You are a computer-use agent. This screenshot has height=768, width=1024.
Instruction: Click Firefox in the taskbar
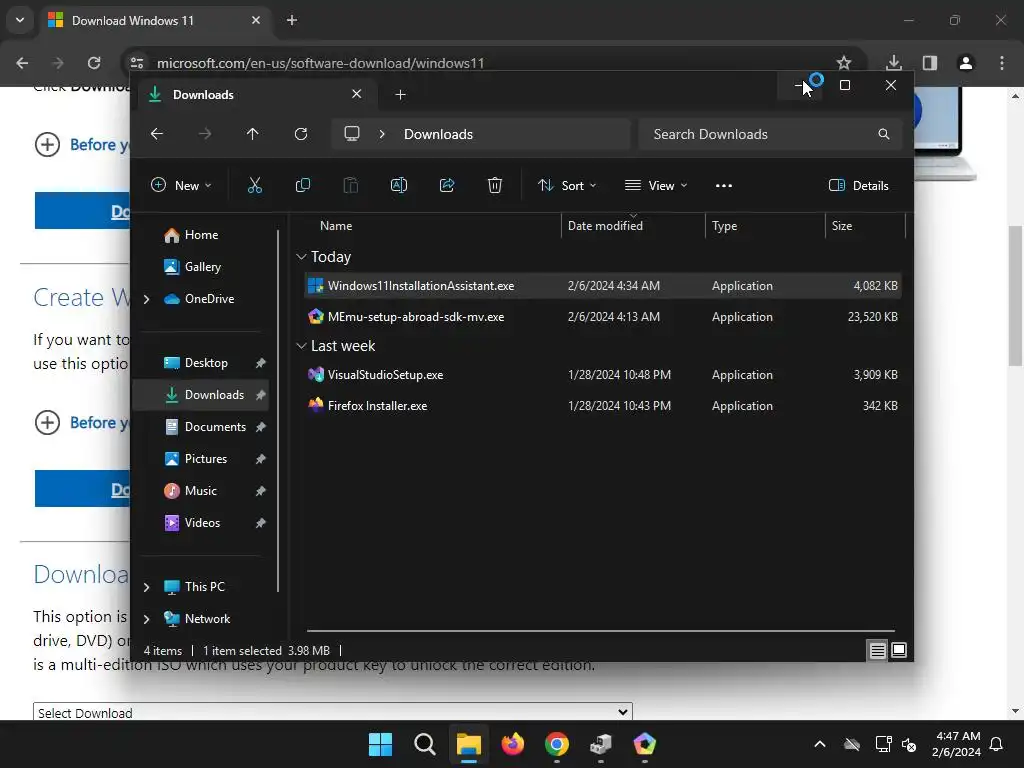pyautogui.click(x=513, y=744)
